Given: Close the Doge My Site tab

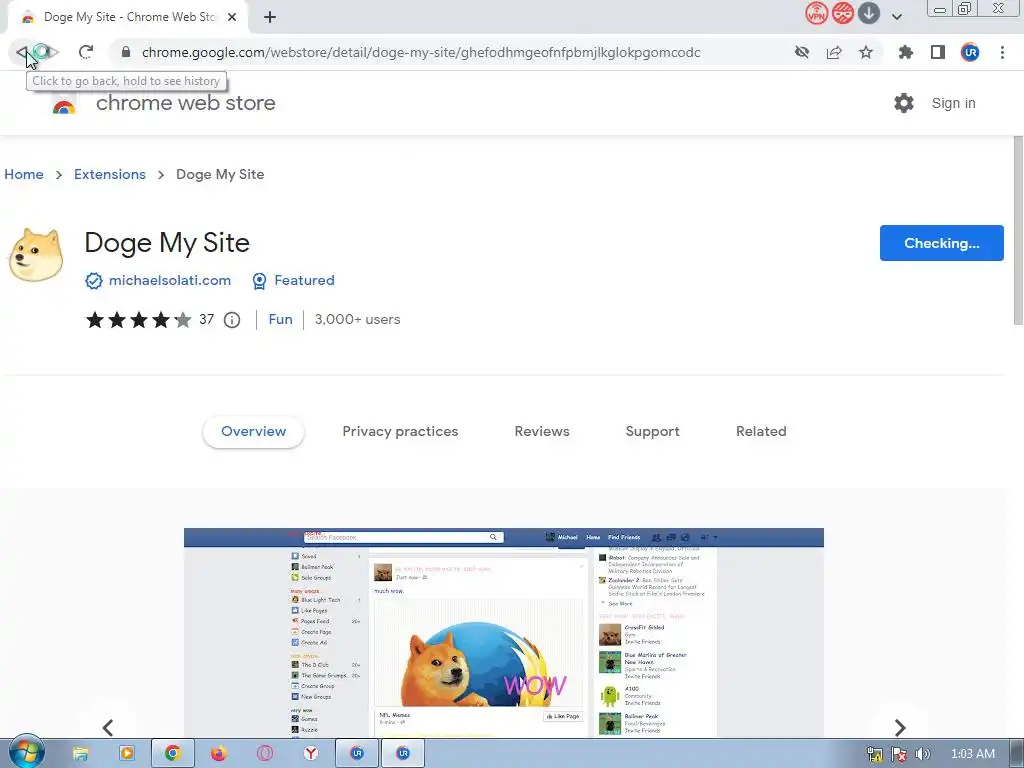Looking at the screenshot, I should pos(232,17).
